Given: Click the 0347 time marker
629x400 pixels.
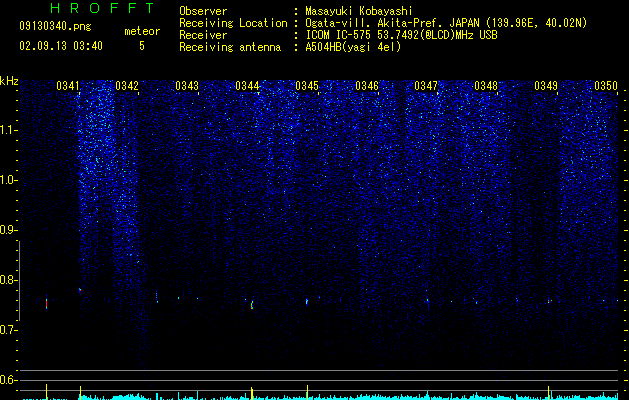Looking at the screenshot, I should (426, 86).
